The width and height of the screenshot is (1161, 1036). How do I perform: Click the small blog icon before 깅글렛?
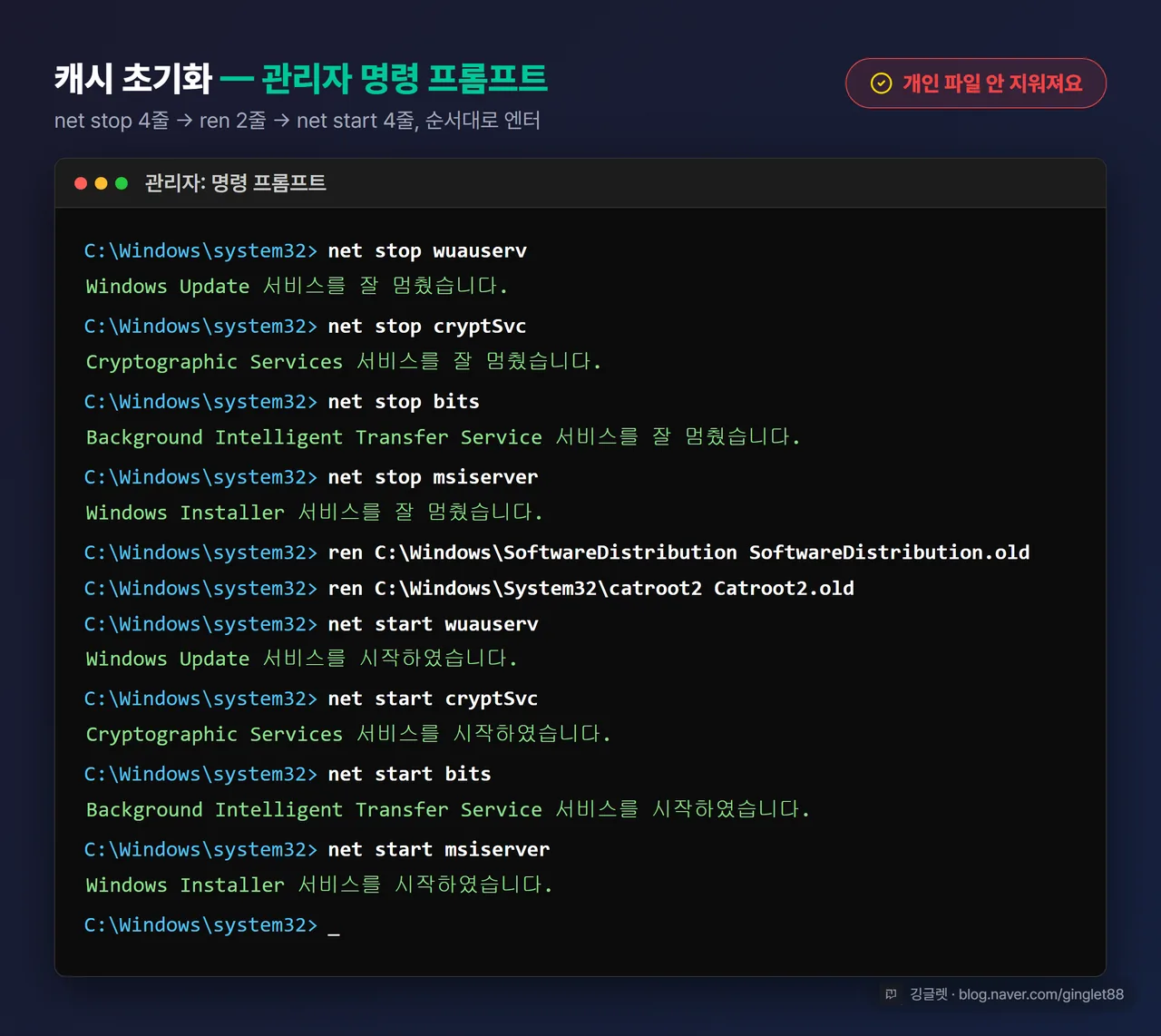tap(891, 994)
